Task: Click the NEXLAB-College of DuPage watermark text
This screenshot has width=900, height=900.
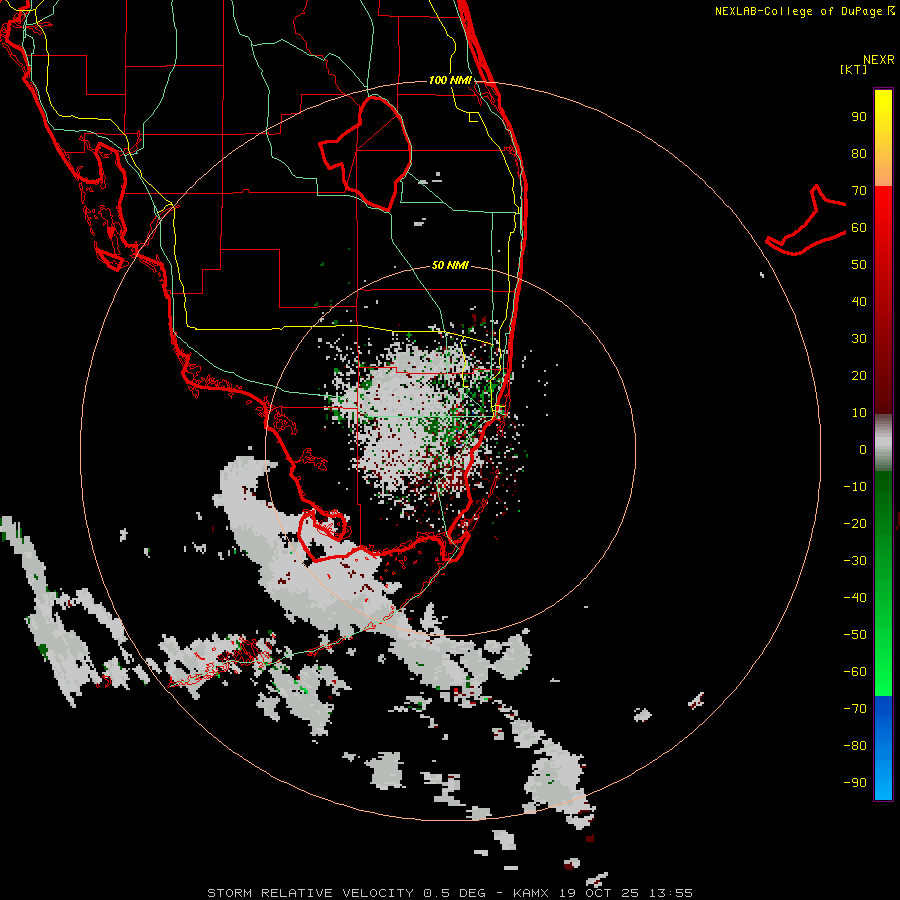Action: [798, 11]
